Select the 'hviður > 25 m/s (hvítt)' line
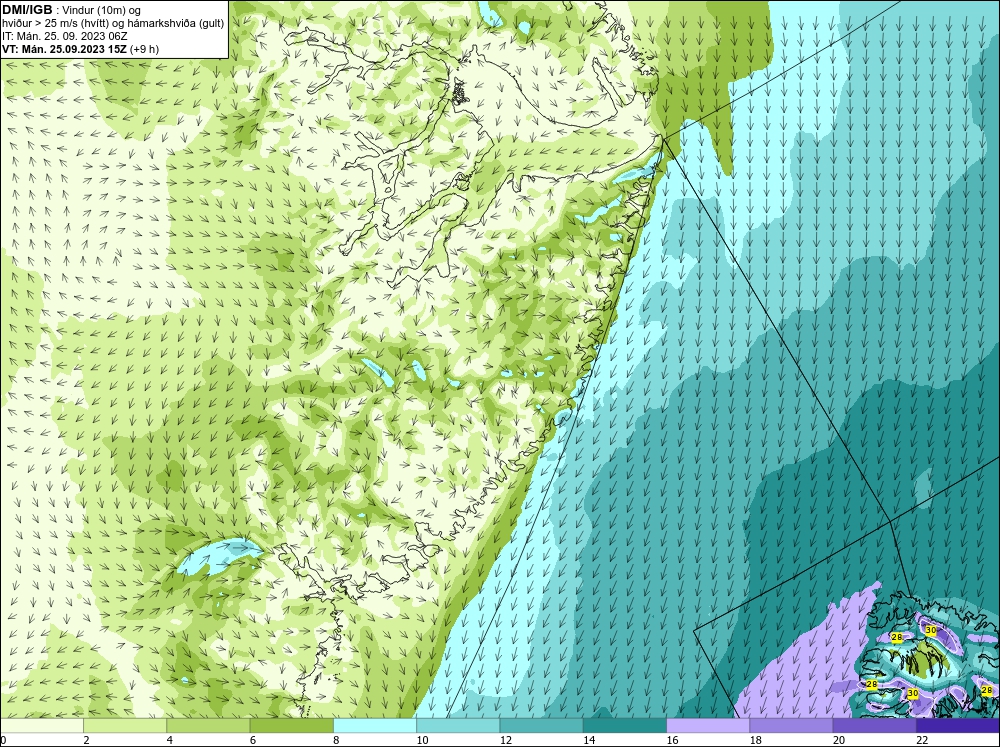Viewport: 1000px width, 747px height. point(55,24)
